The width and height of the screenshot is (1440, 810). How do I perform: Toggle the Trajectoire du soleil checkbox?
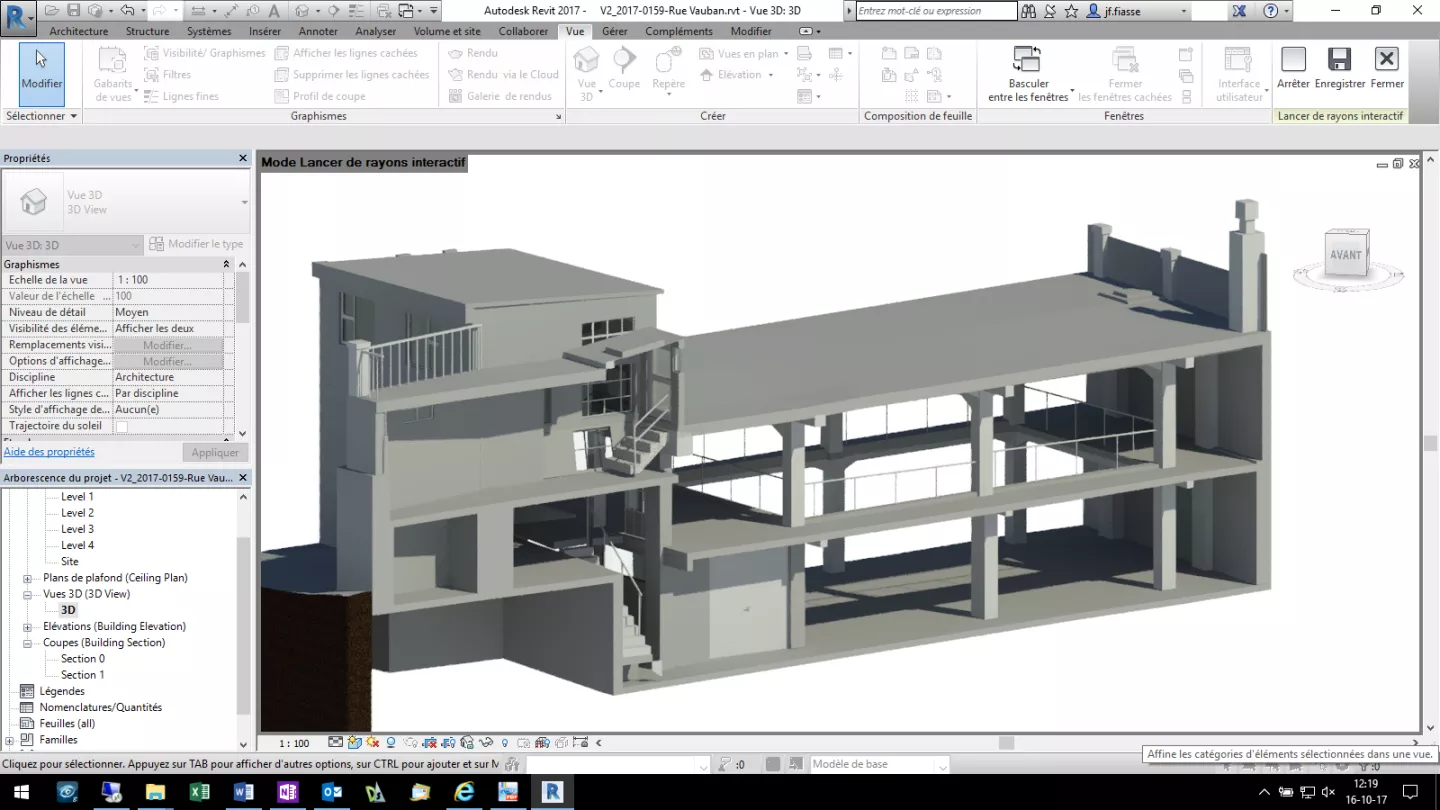[122, 426]
